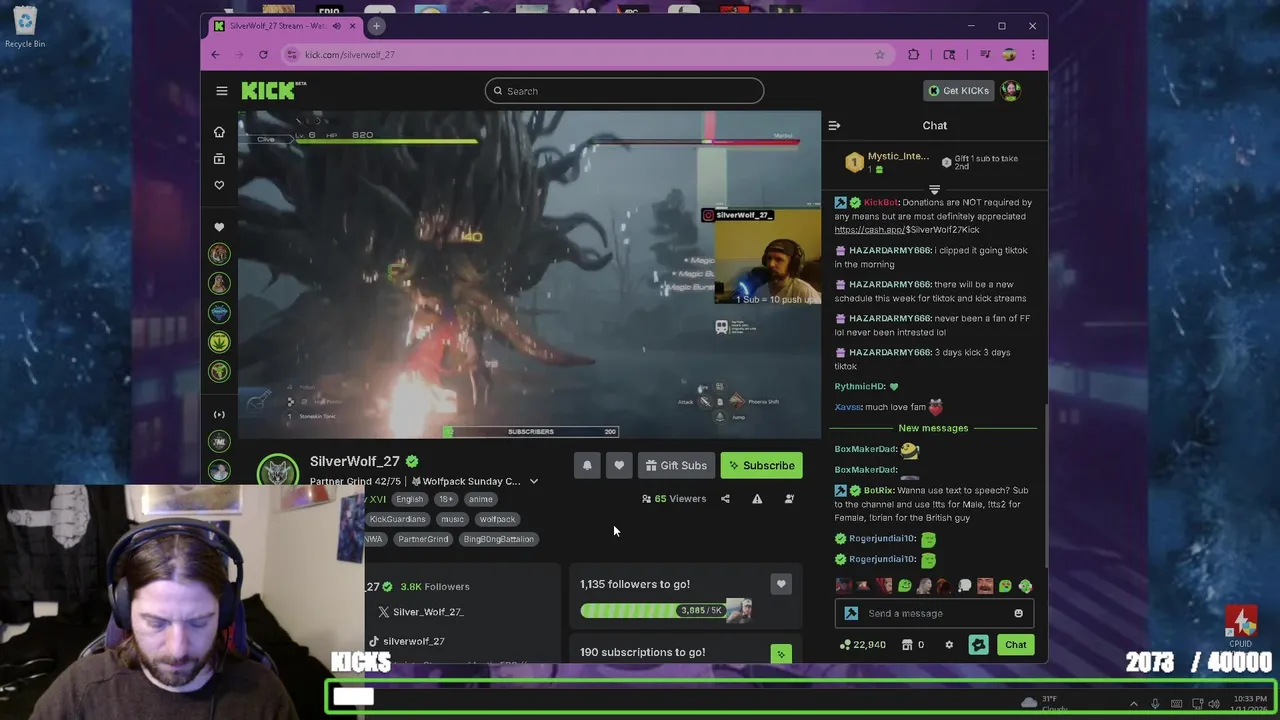Subscribe to SilverWolf_27
The width and height of the screenshot is (1280, 720).
(x=761, y=466)
